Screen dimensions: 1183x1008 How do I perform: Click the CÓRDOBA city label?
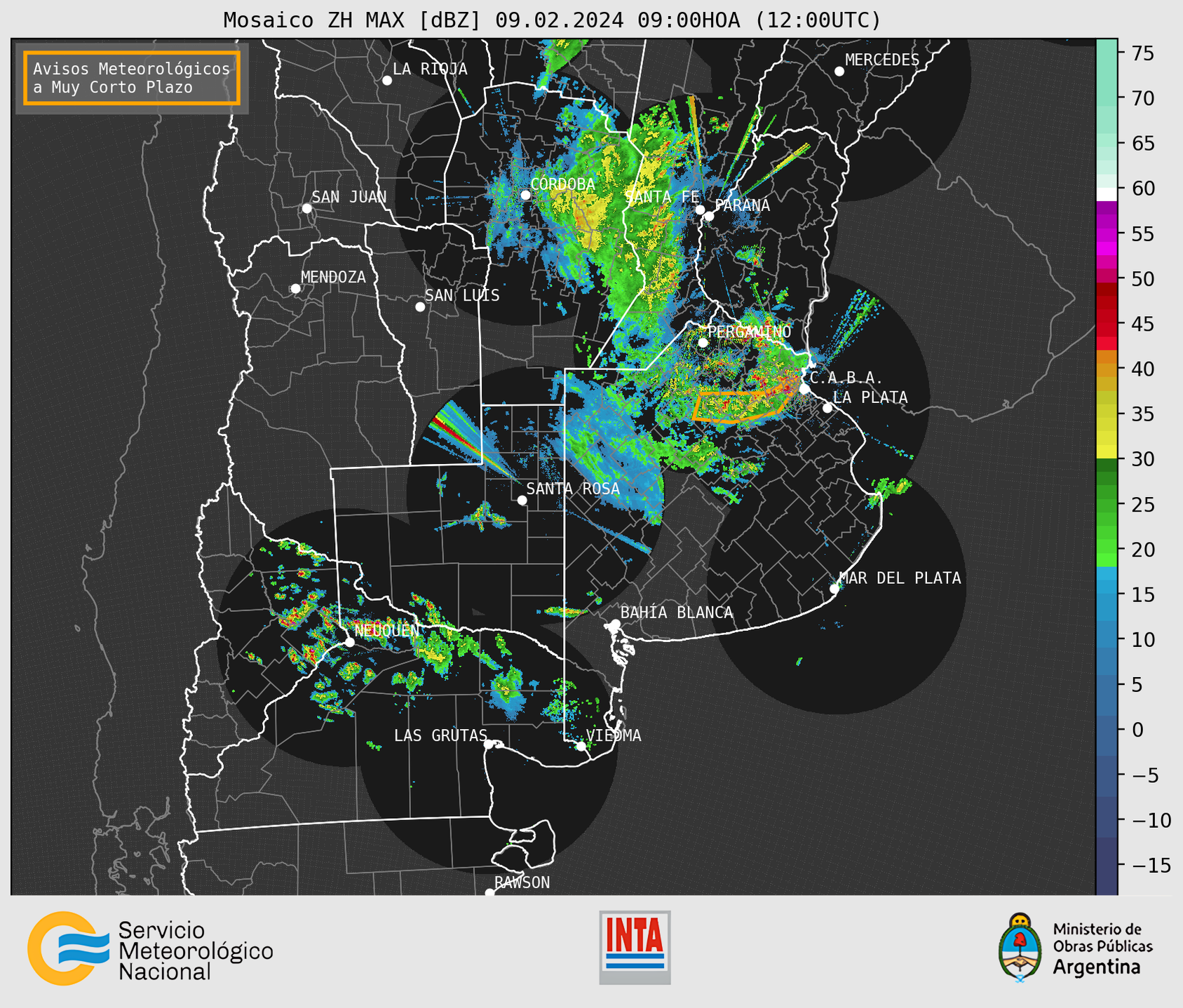pyautogui.click(x=562, y=184)
